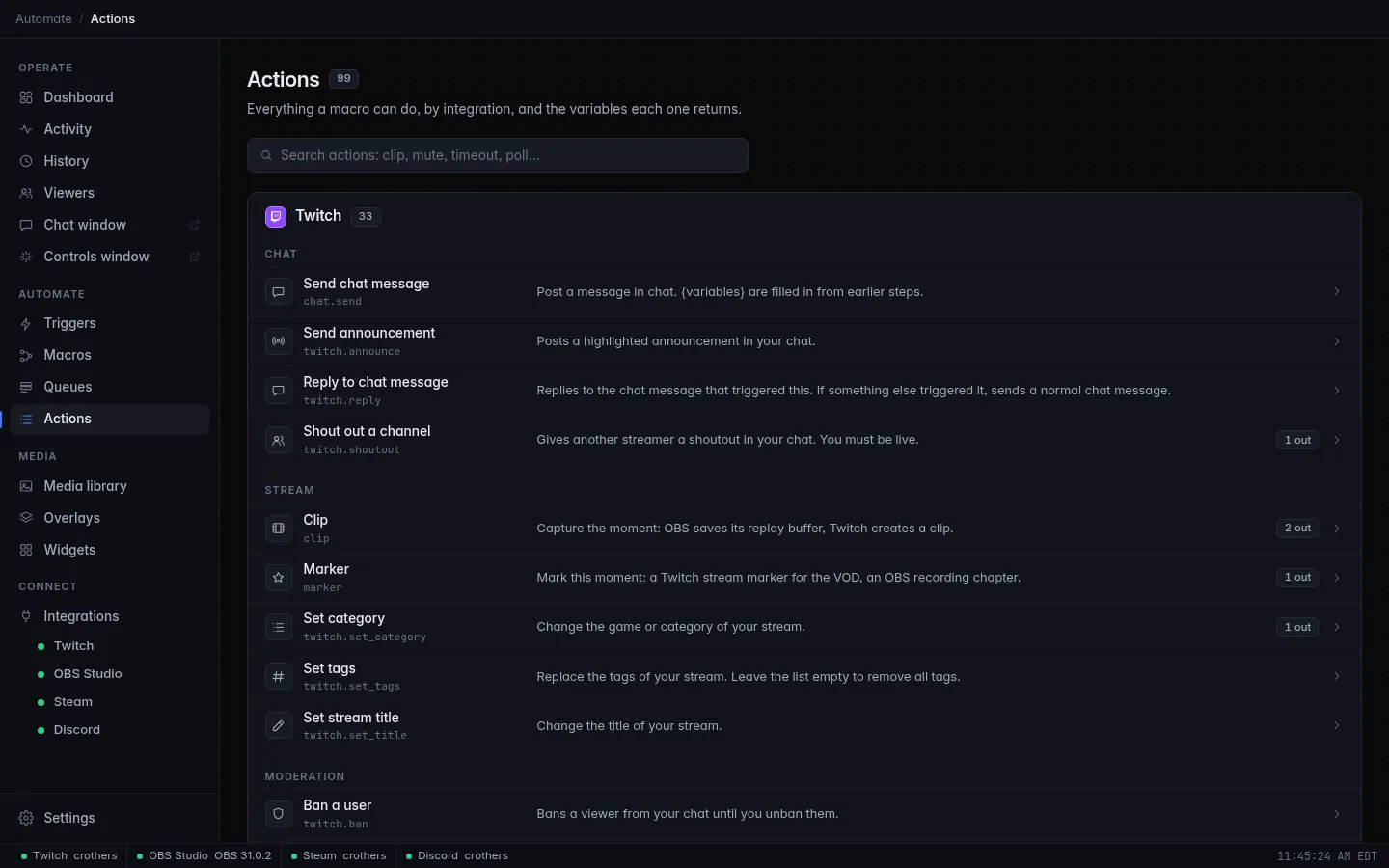Click the 1 out badge on Shout out
1389x868 pixels.
click(x=1297, y=440)
